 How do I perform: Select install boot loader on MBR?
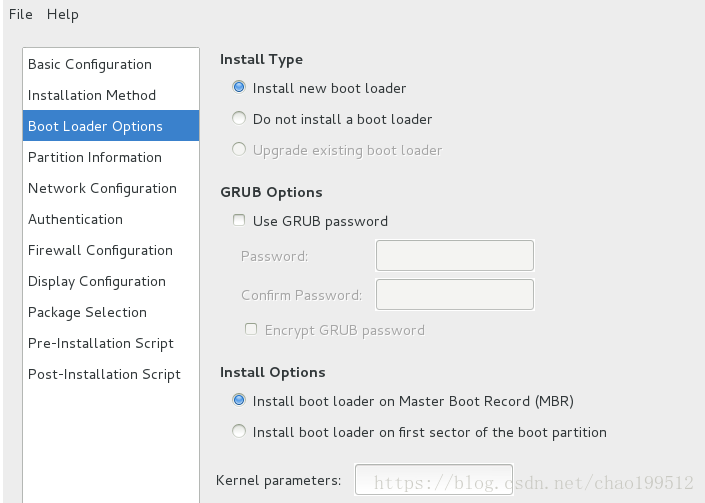pyautogui.click(x=239, y=400)
